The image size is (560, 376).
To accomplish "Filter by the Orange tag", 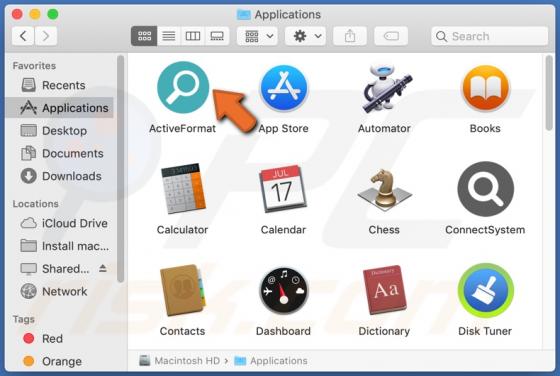I will coord(59,361).
